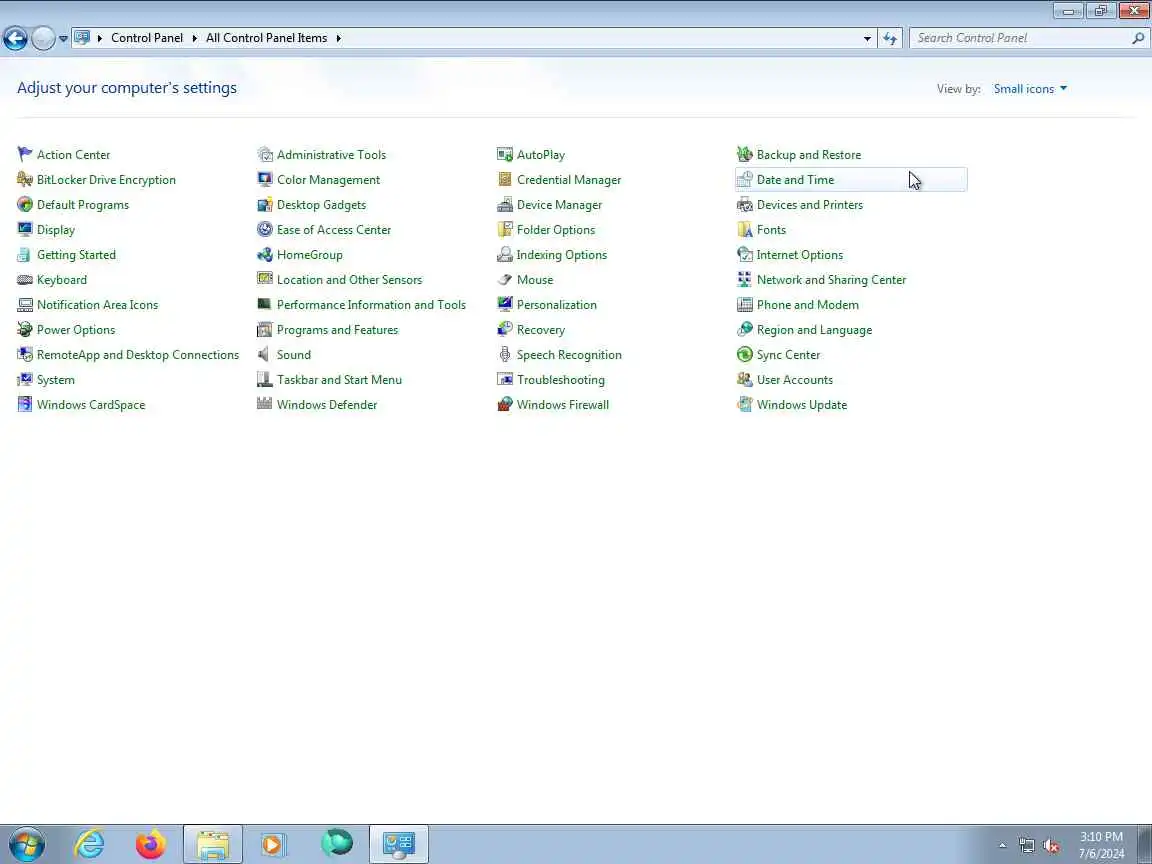
Task: Open Internet Options link
Action: [x=799, y=254]
